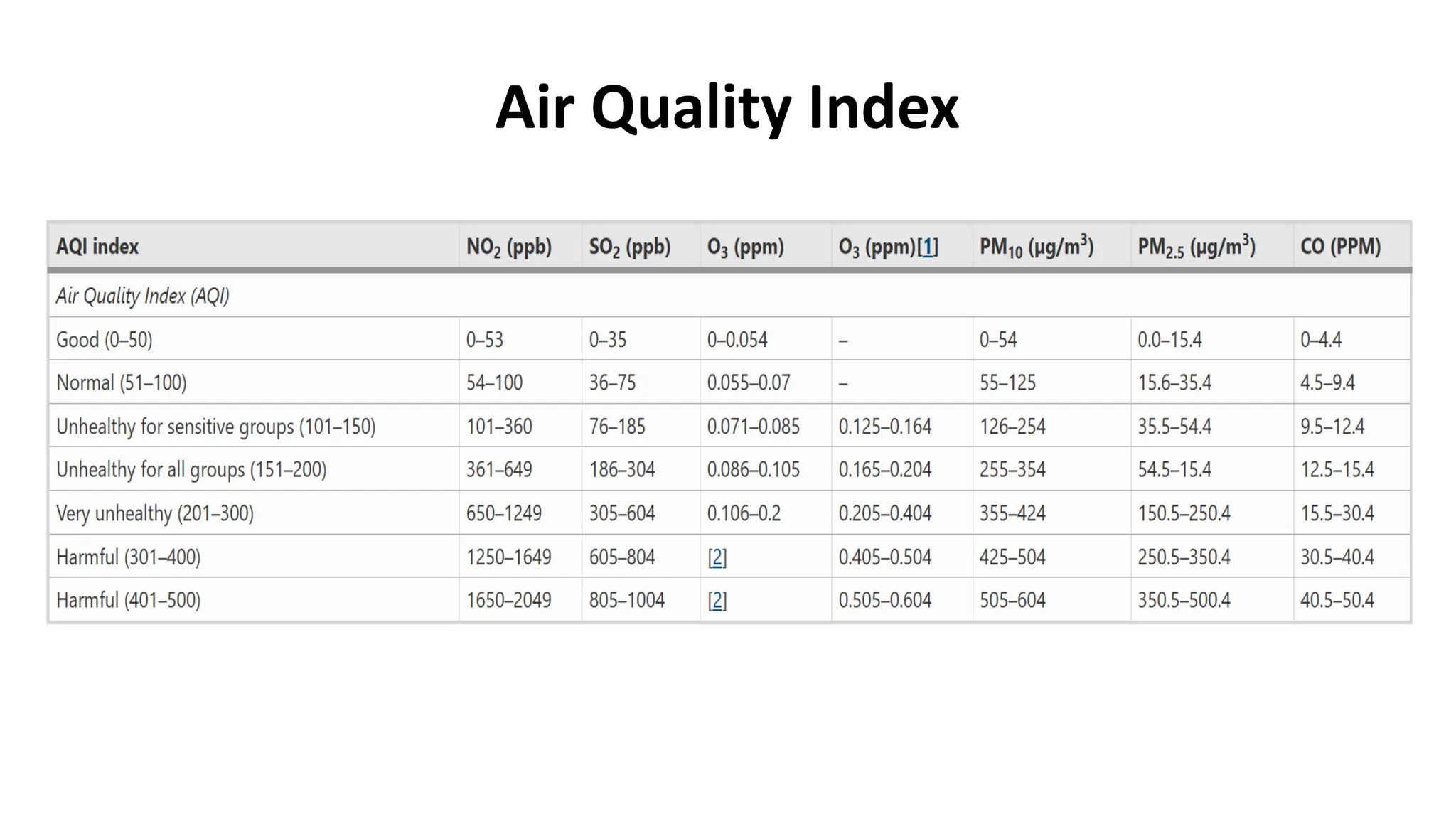Select PM10 value 355–424
Screen dimensions: 1456x819
tap(1013, 513)
